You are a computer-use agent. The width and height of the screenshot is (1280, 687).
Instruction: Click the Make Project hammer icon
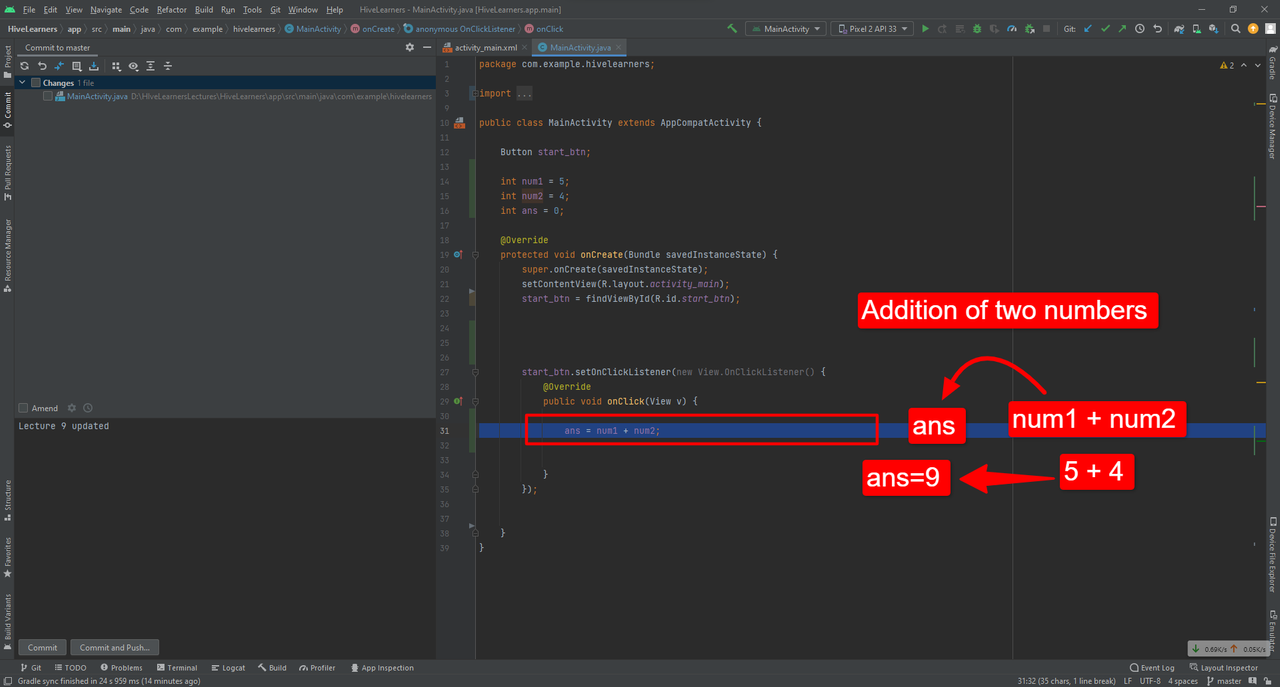[x=732, y=29]
